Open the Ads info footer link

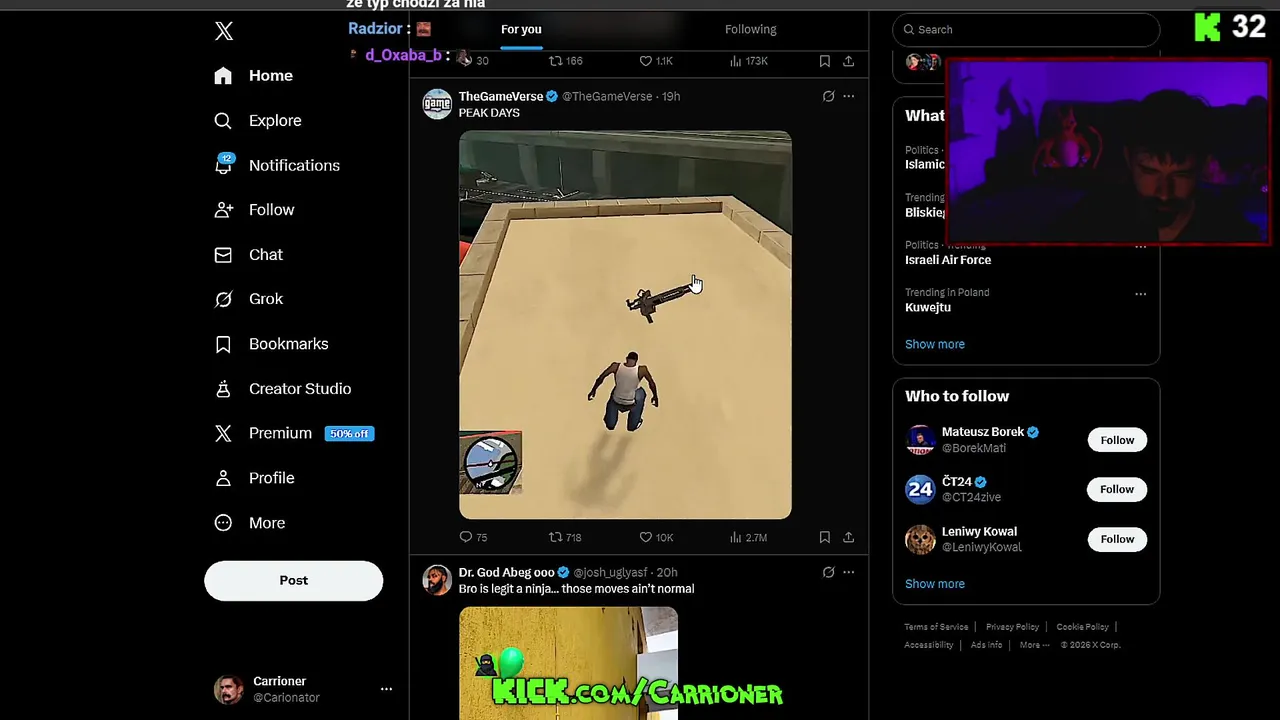click(x=986, y=645)
